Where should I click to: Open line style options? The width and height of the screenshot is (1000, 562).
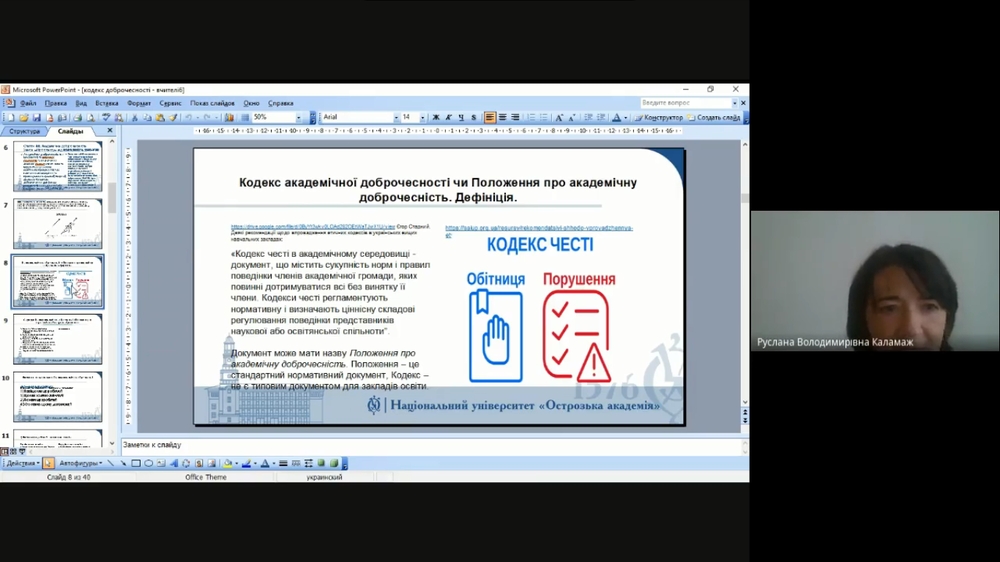point(283,463)
